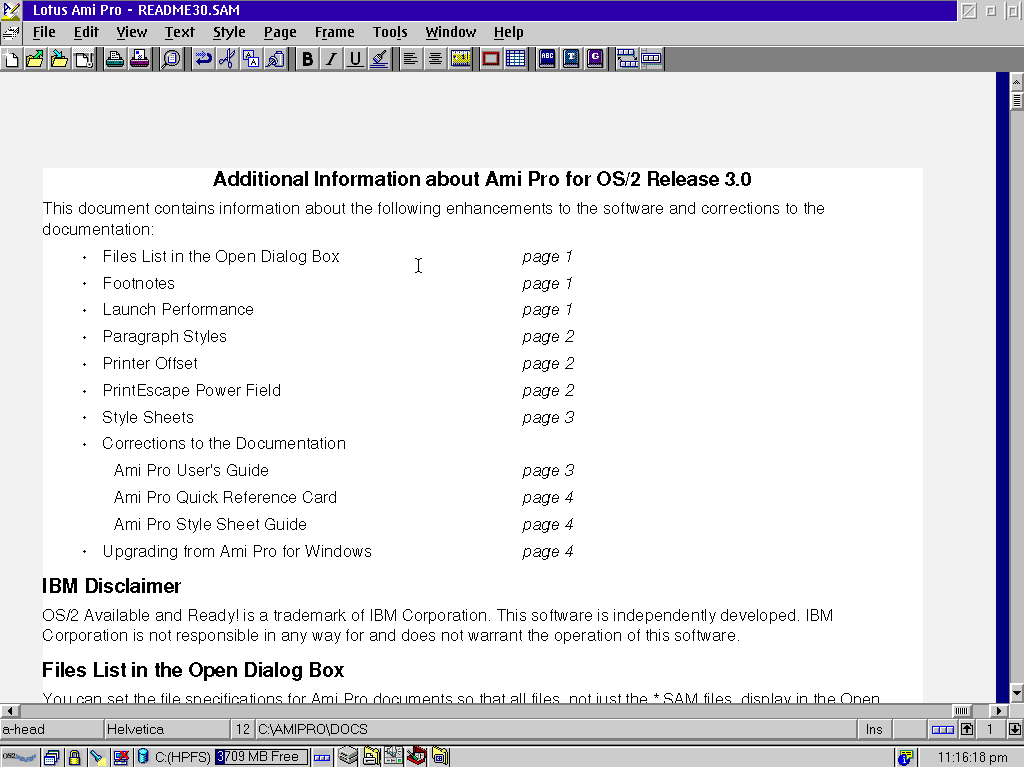This screenshot has height=767, width=1024.
Task: Open the View menu
Action: pos(131,32)
